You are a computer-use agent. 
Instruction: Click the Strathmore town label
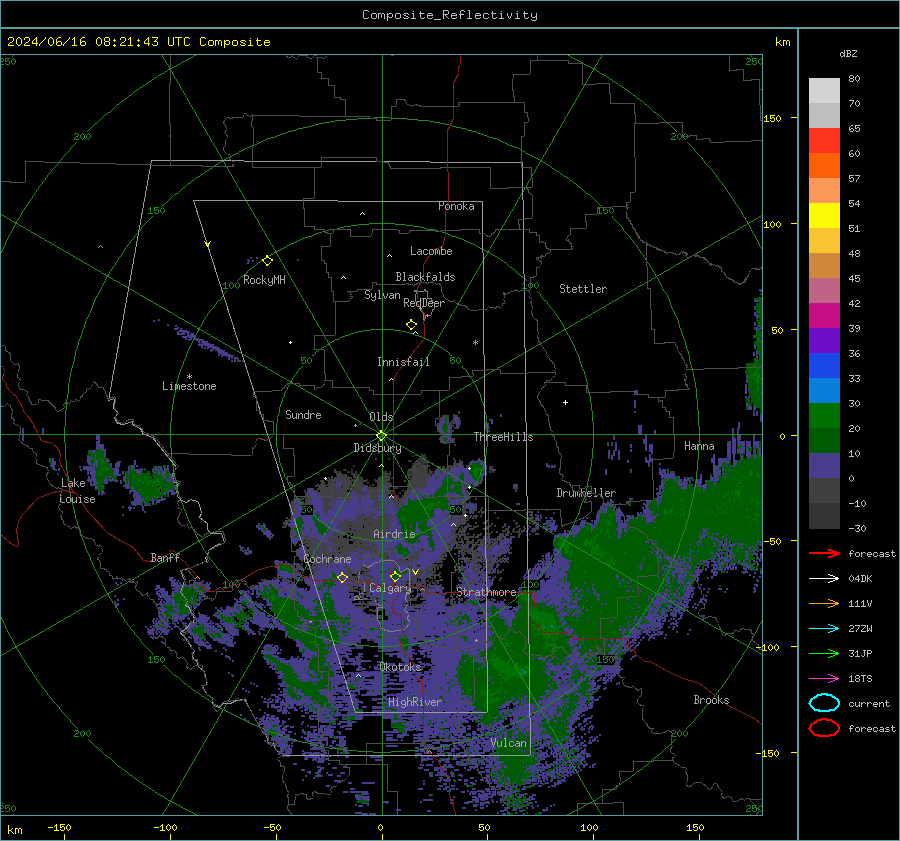[x=486, y=591]
